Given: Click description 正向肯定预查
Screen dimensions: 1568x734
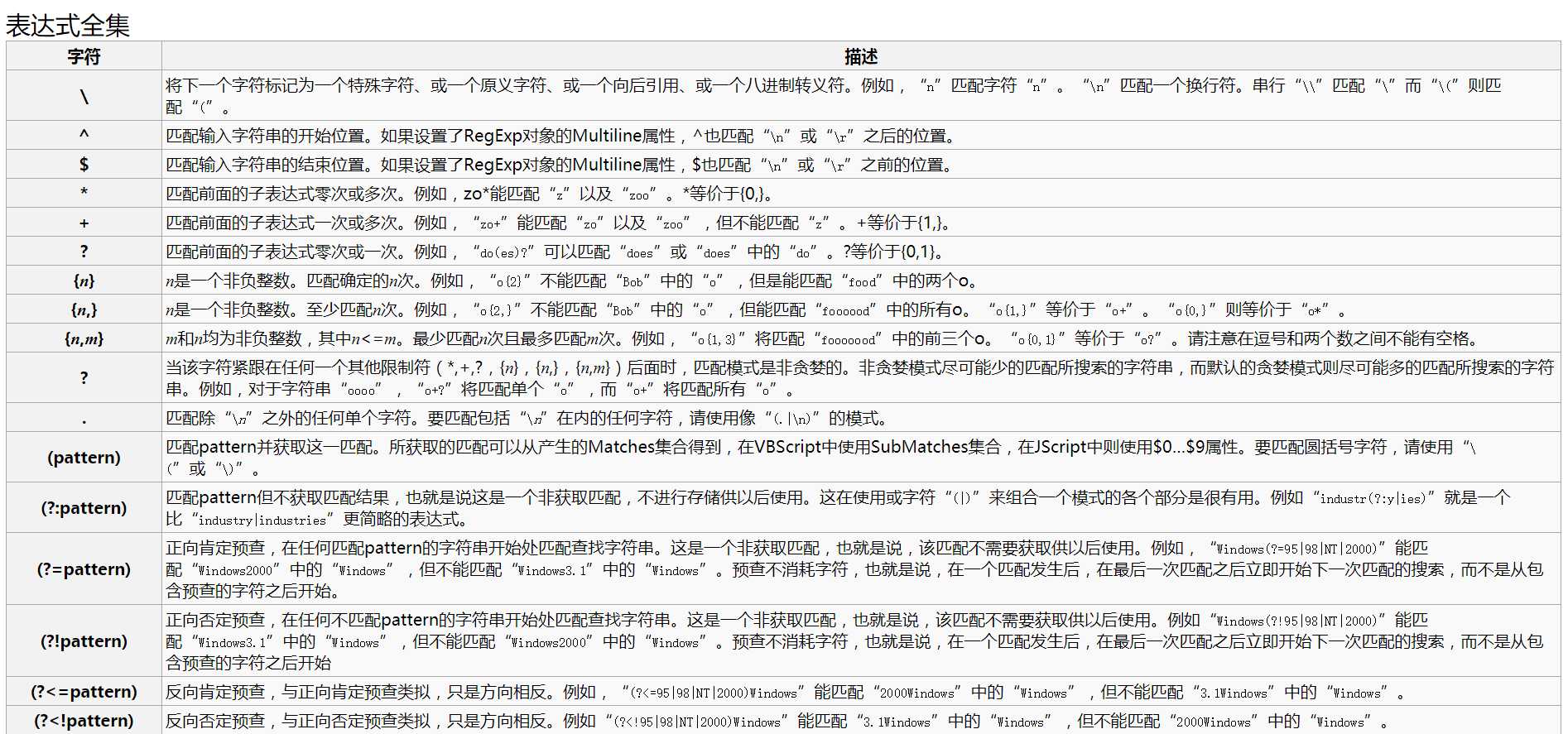Looking at the screenshot, I should click(x=861, y=569).
